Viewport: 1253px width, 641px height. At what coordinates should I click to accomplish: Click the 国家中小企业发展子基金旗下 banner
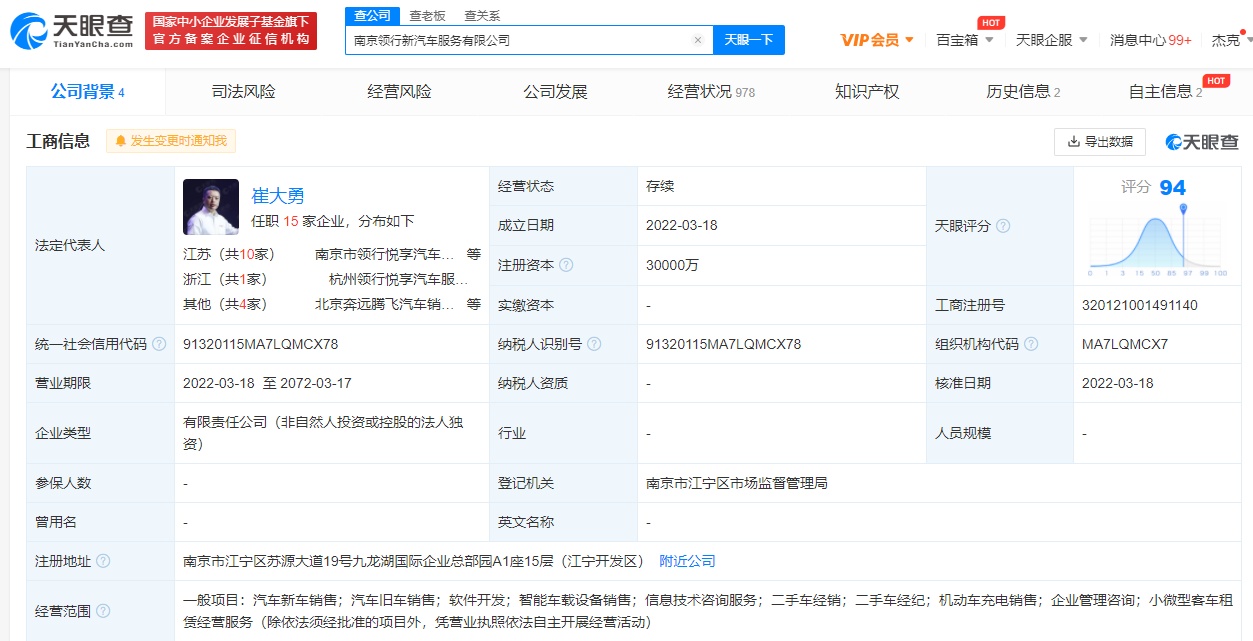pyautogui.click(x=230, y=31)
